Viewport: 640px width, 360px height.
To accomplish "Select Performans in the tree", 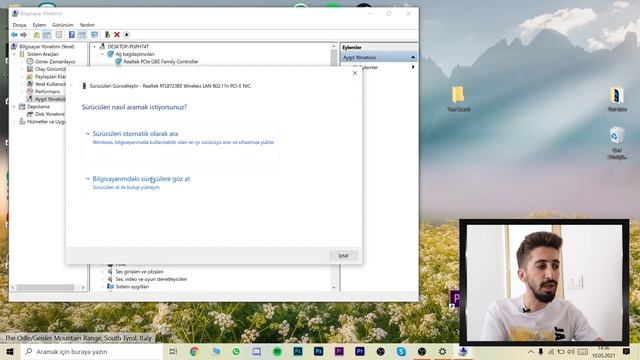I will [x=43, y=91].
